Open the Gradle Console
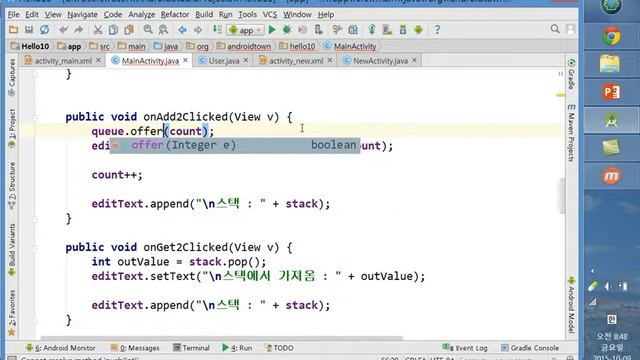The image size is (640, 360). tap(530, 348)
